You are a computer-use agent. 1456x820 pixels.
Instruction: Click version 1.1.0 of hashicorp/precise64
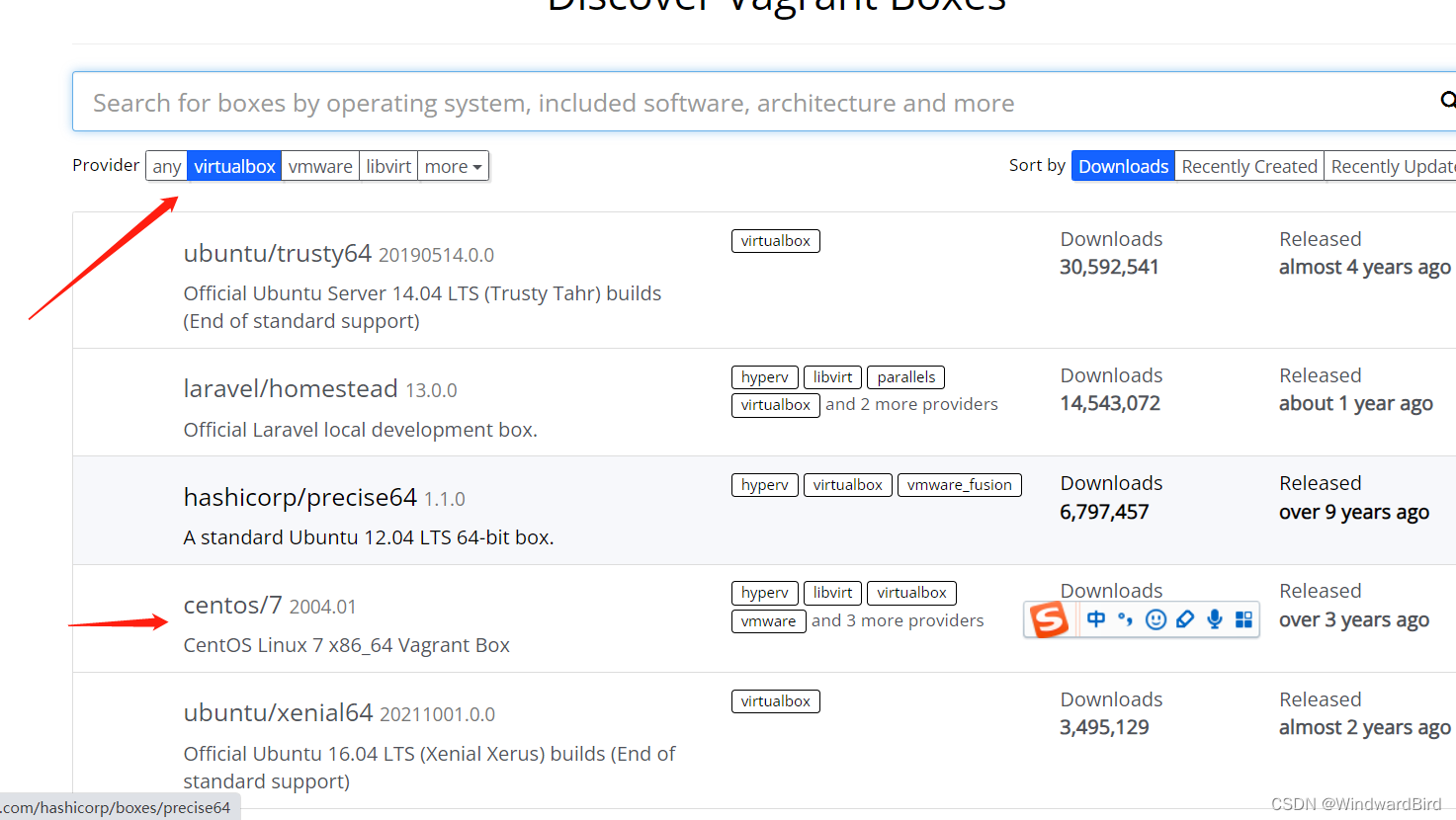[x=445, y=499]
